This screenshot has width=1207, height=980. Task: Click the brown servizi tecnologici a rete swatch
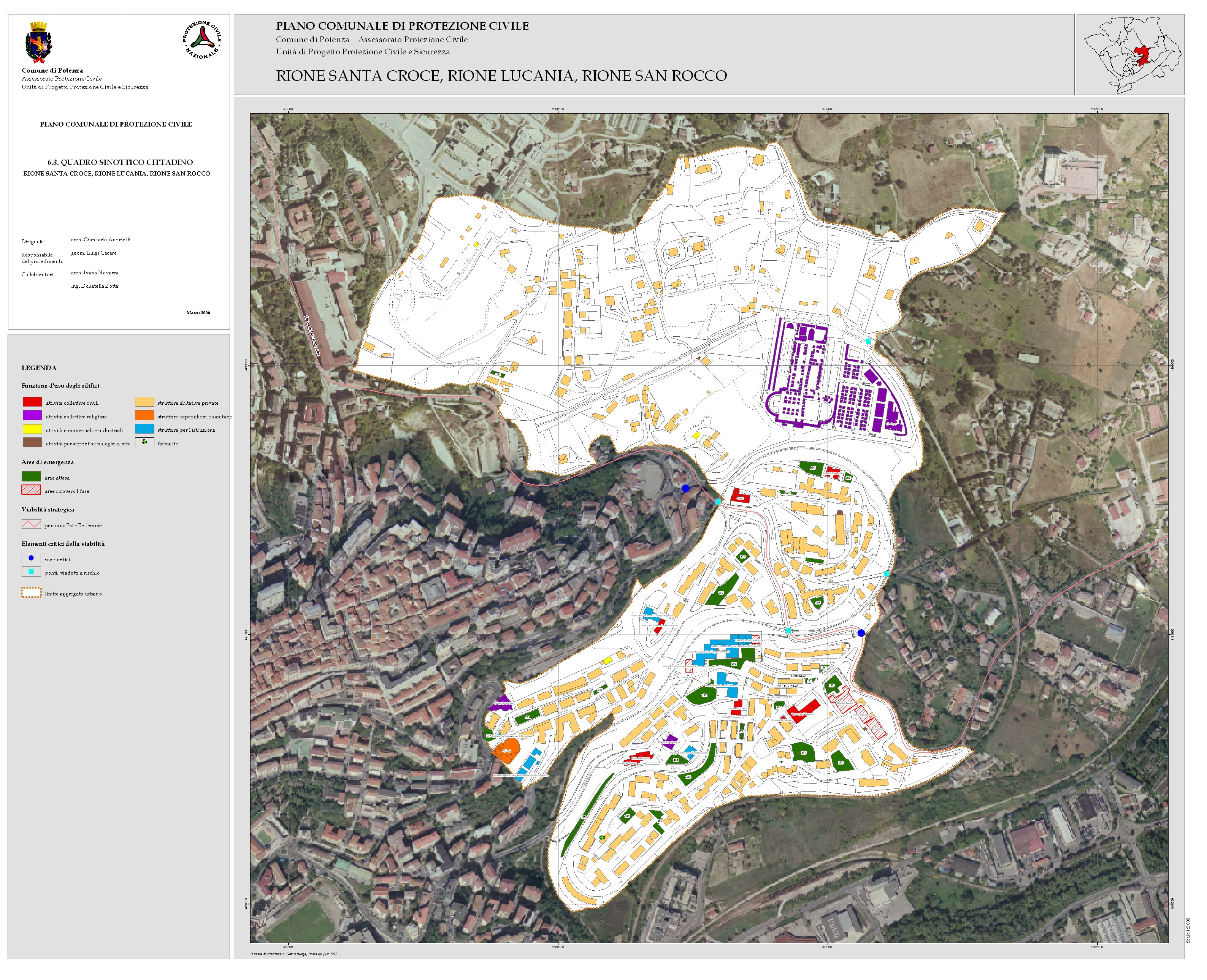pos(32,442)
